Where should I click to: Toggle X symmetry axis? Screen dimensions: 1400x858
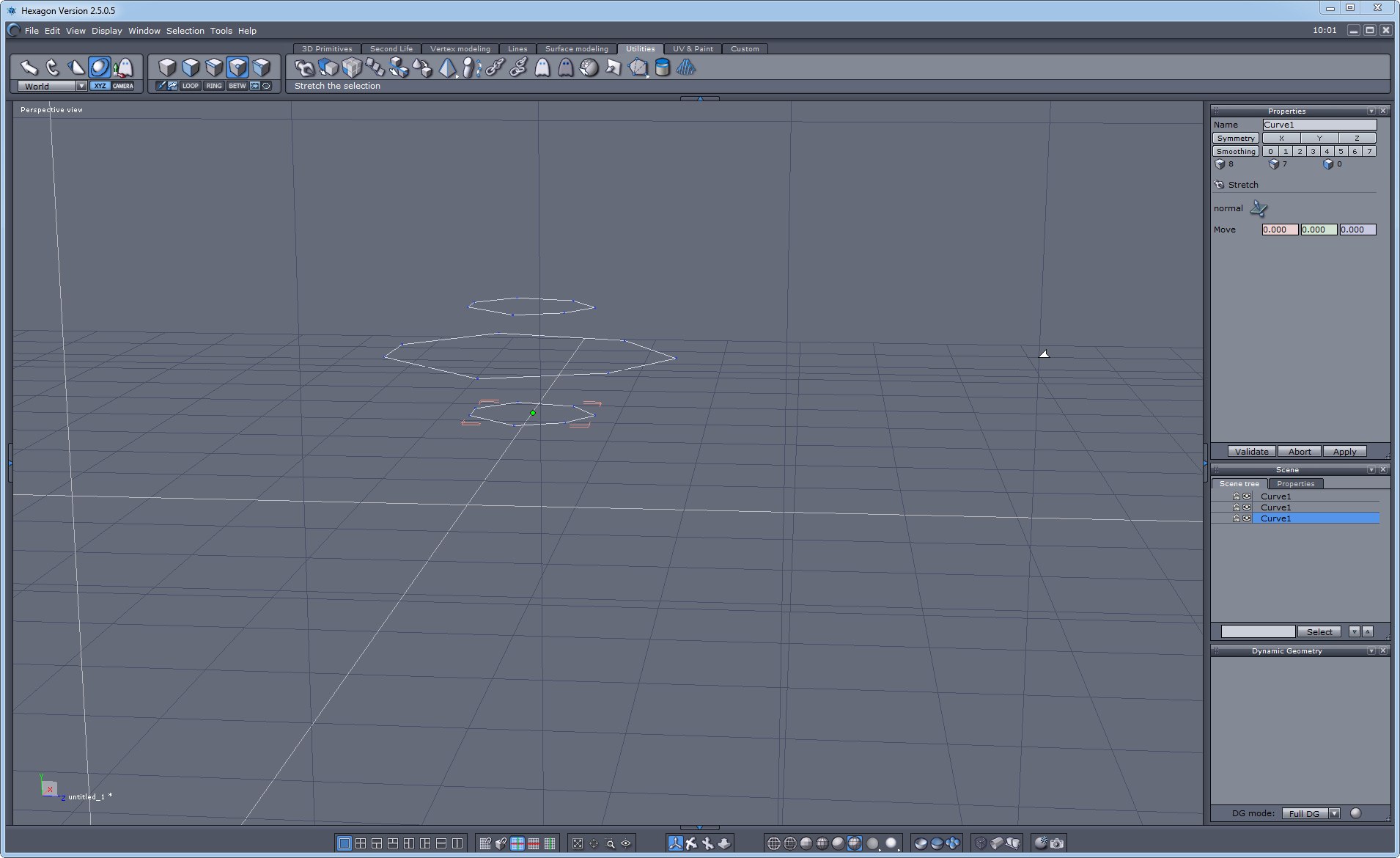(x=1281, y=138)
